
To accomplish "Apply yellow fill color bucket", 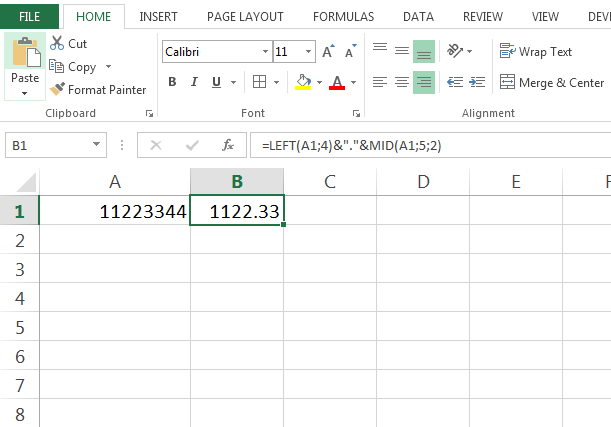I will click(303, 82).
